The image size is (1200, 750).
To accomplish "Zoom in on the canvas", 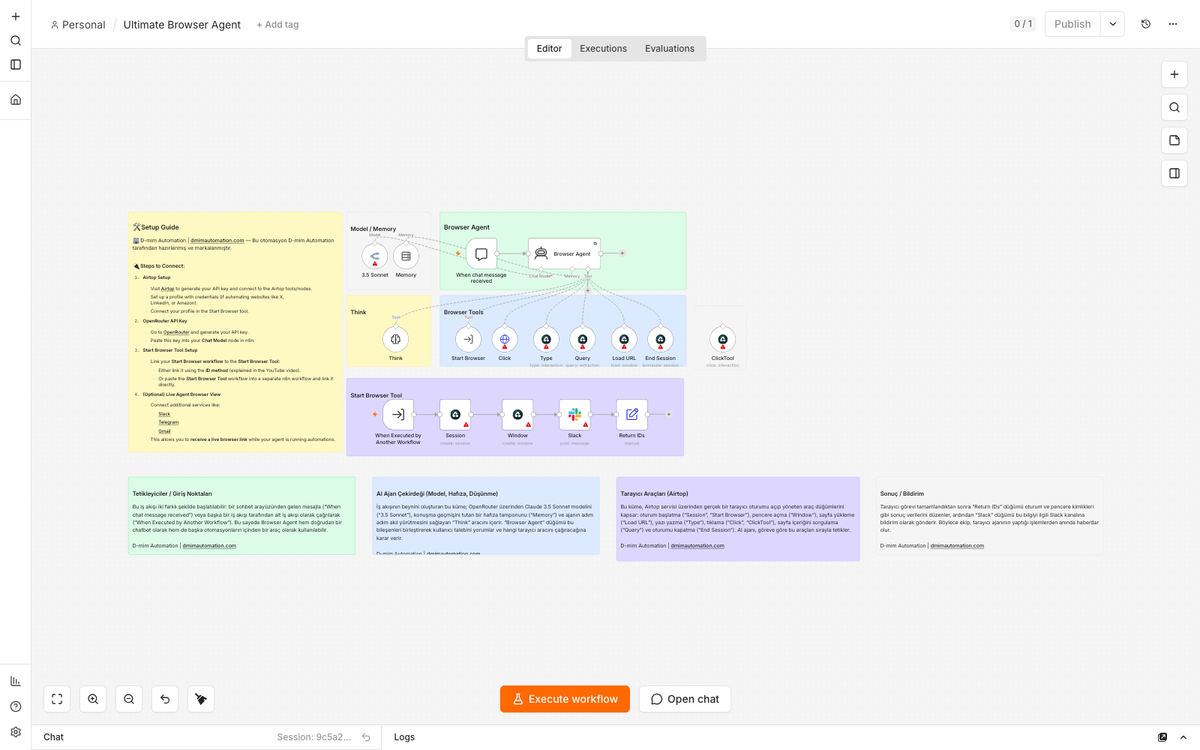I will [93, 699].
